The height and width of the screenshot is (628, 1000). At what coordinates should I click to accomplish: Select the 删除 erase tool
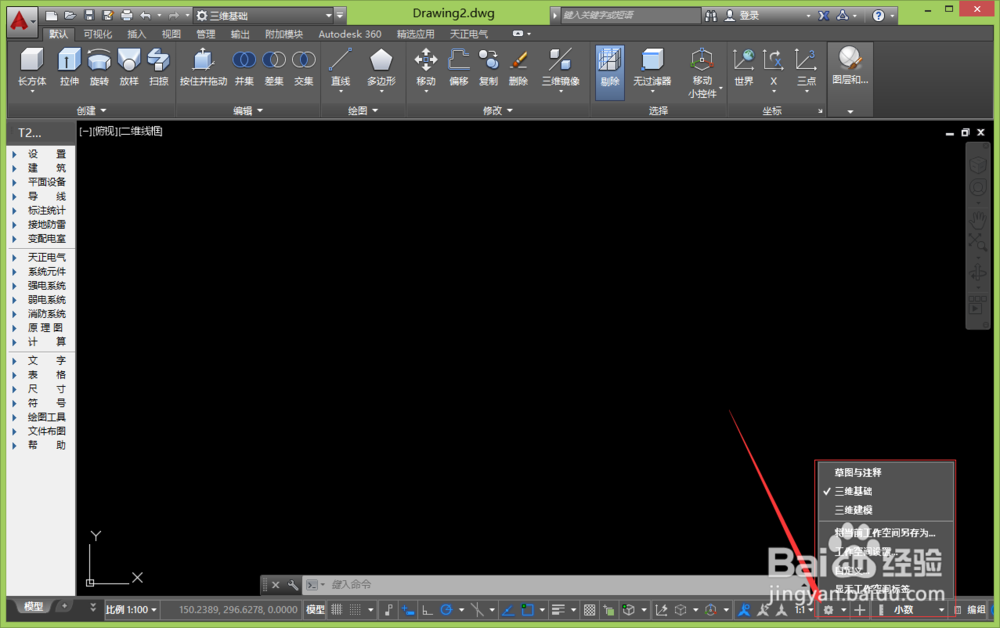pyautogui.click(x=518, y=68)
